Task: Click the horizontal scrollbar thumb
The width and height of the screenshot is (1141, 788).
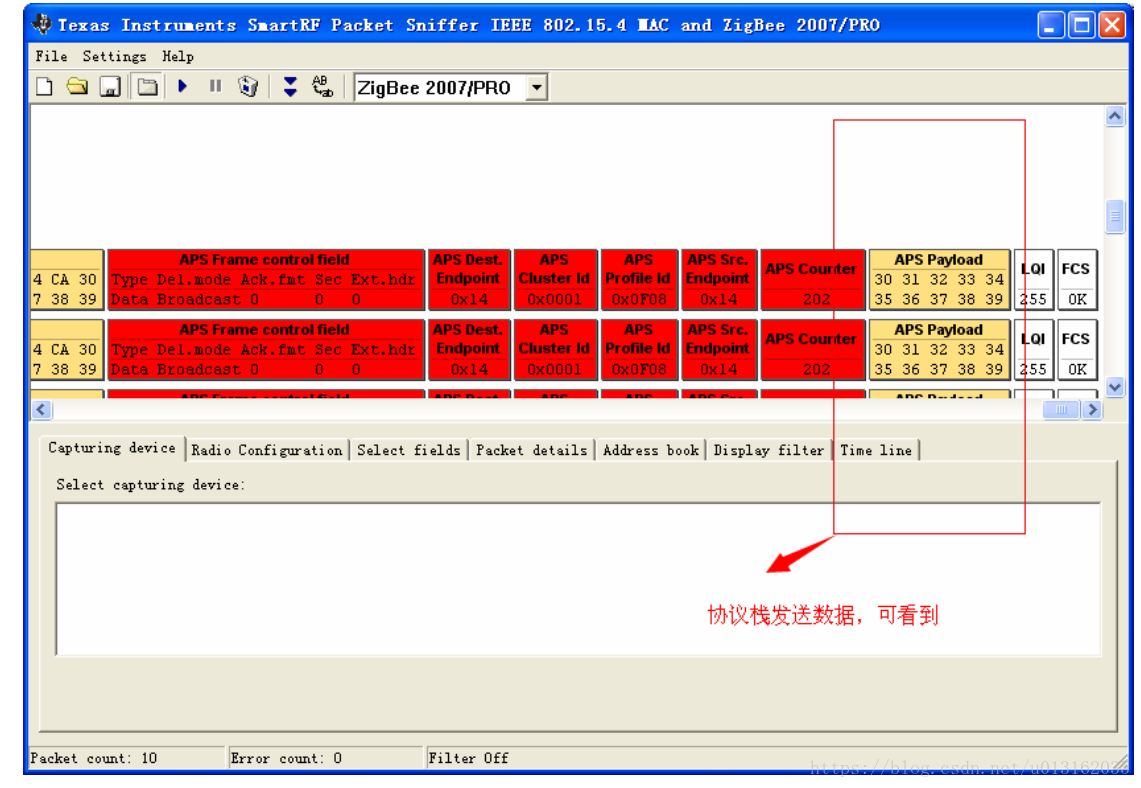Action: (1061, 410)
